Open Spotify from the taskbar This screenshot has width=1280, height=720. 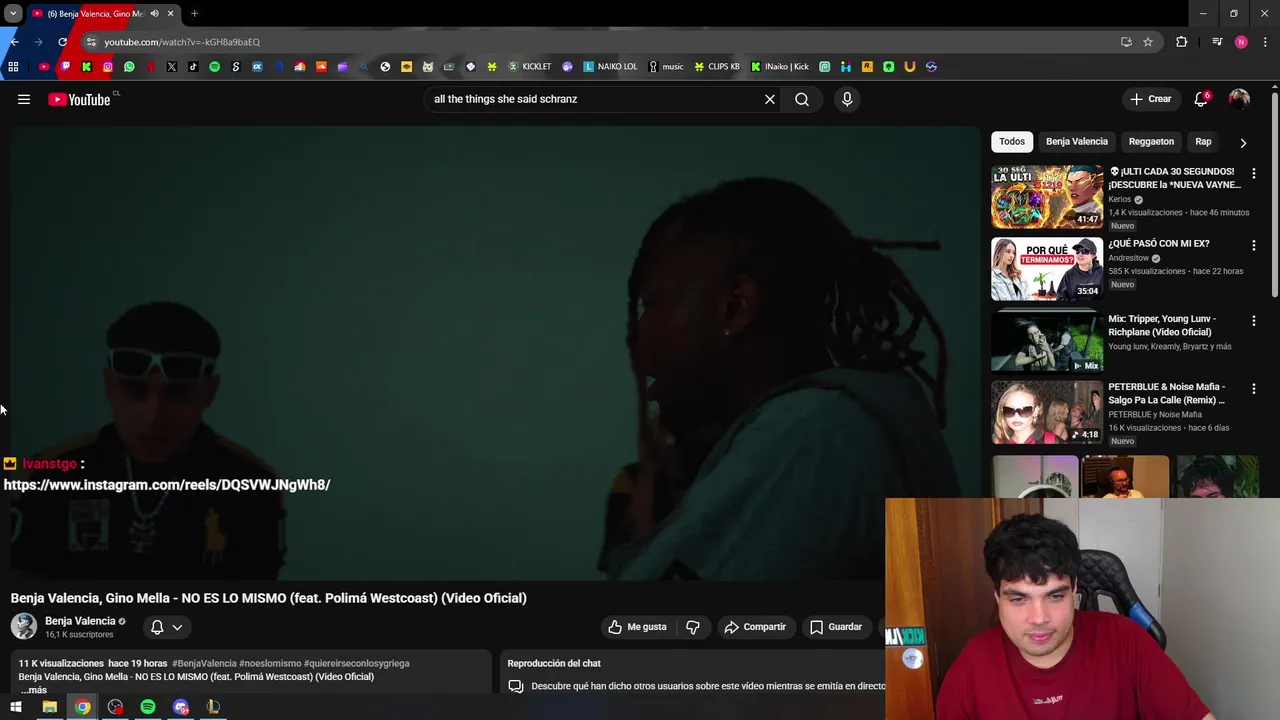coord(148,707)
